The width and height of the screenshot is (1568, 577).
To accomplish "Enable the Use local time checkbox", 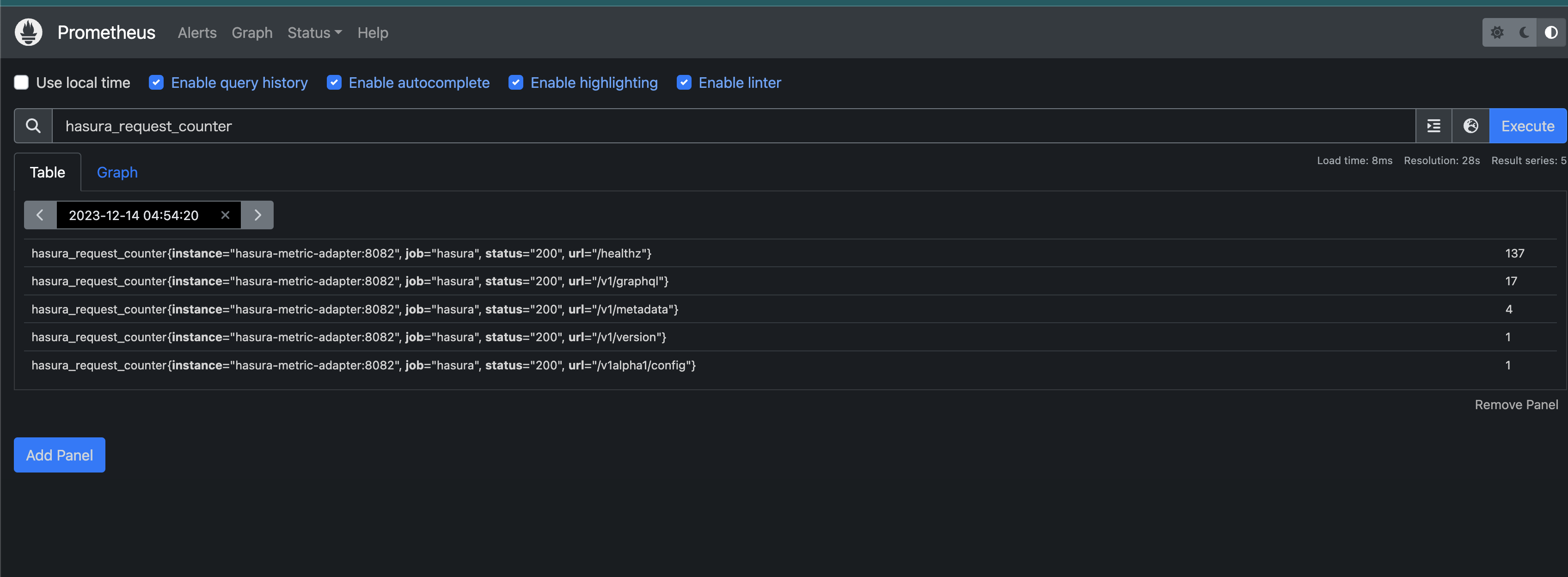I will click(21, 83).
